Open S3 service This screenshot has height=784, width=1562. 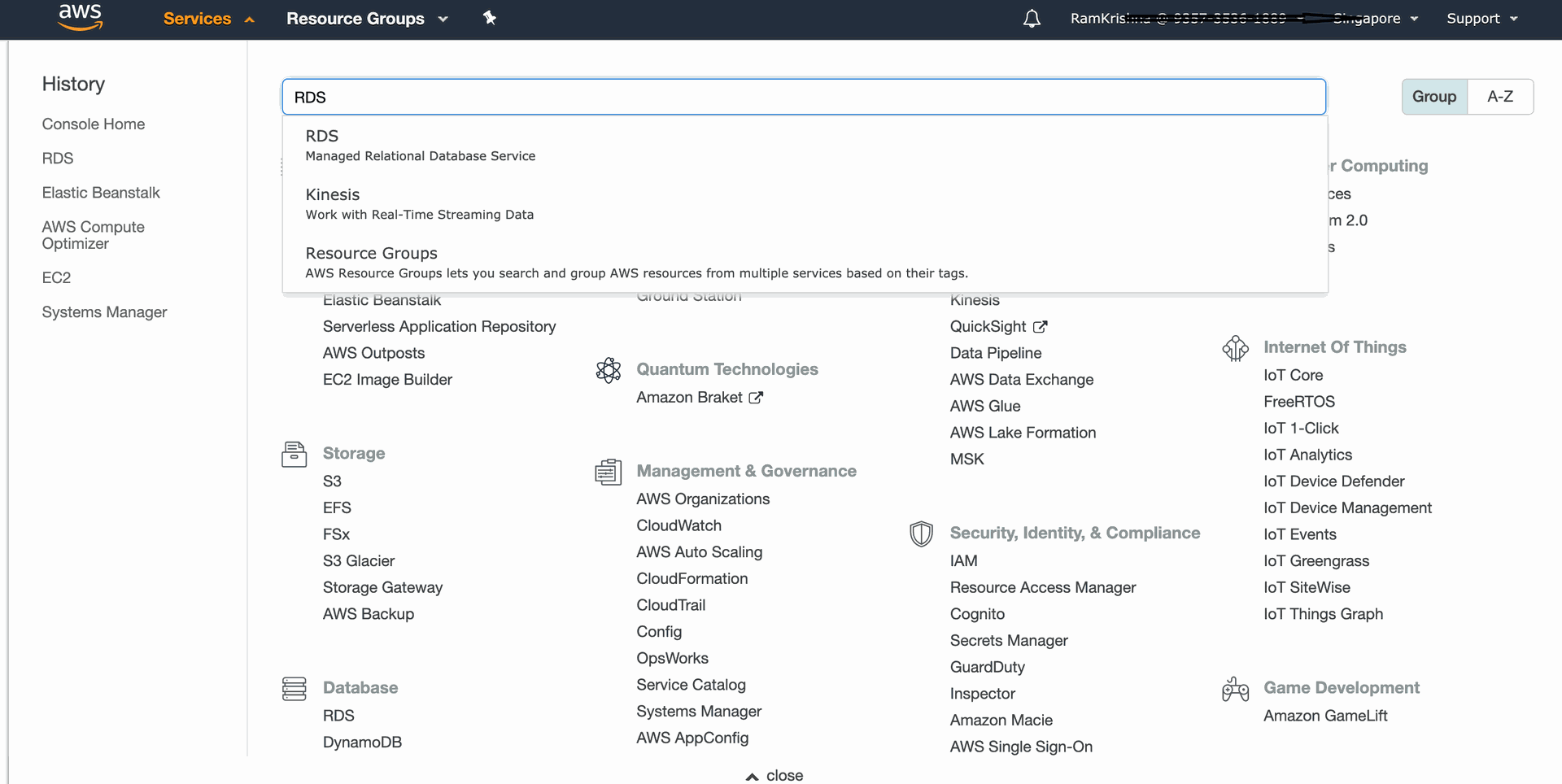tap(332, 481)
